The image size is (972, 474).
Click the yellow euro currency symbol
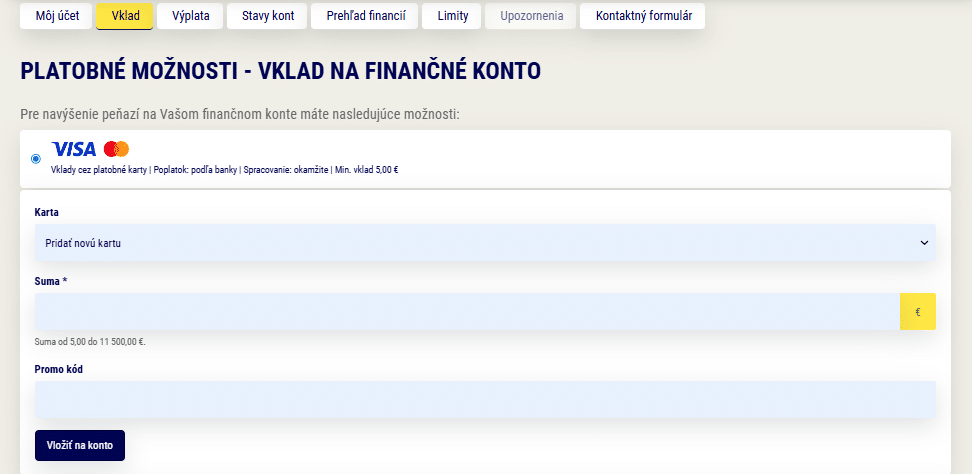pyautogui.click(x=917, y=312)
